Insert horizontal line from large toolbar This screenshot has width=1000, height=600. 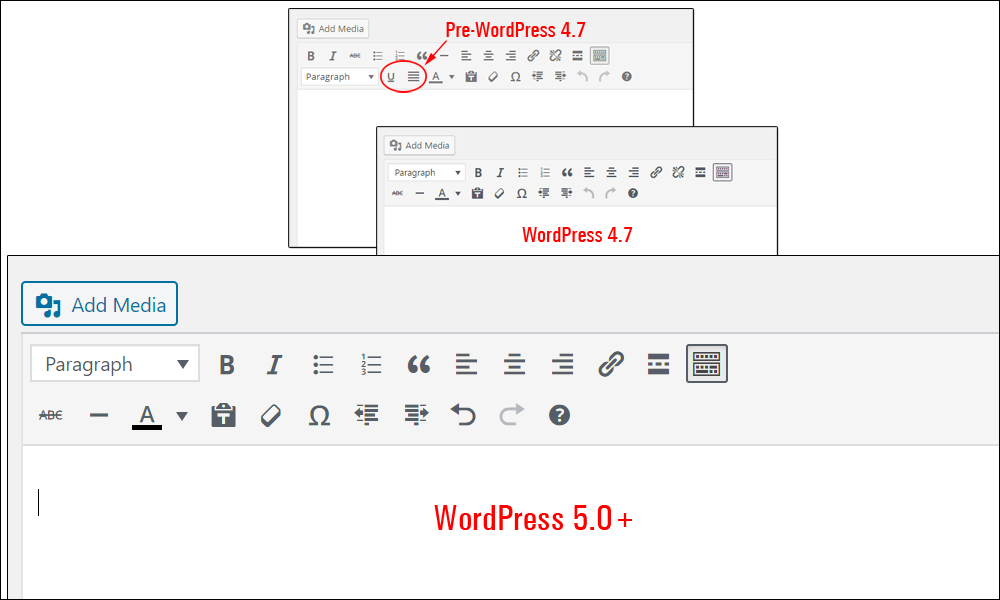click(x=99, y=416)
